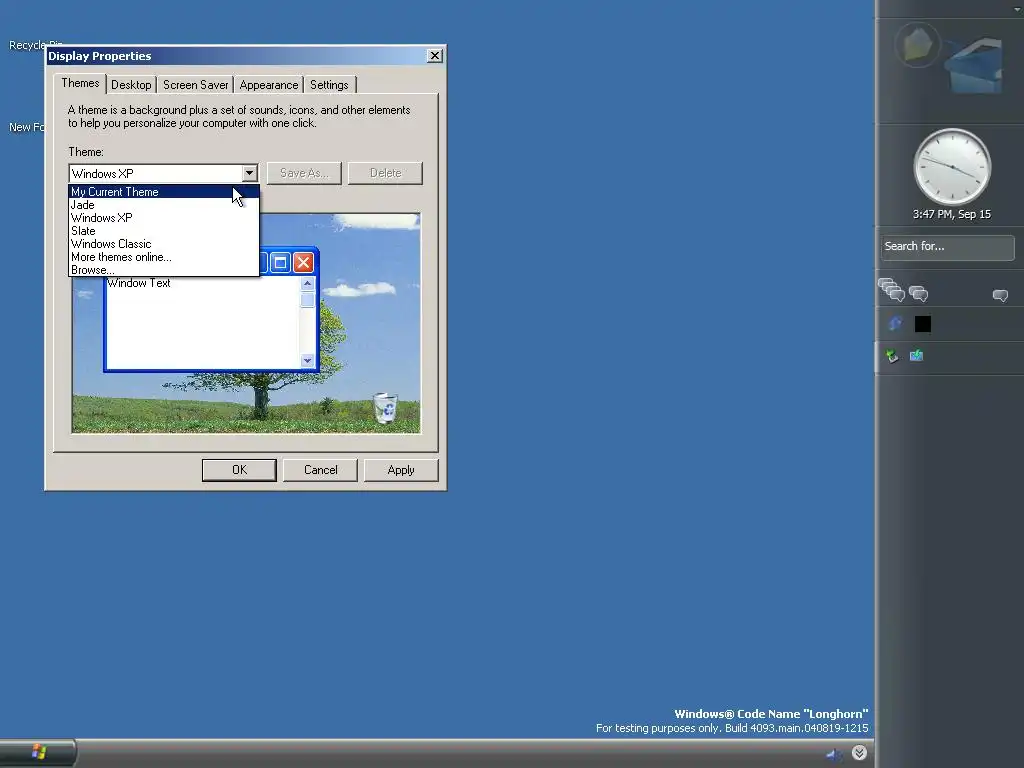Screen dimensions: 1024x768
Task: Click the Delete theme button
Action: click(385, 173)
